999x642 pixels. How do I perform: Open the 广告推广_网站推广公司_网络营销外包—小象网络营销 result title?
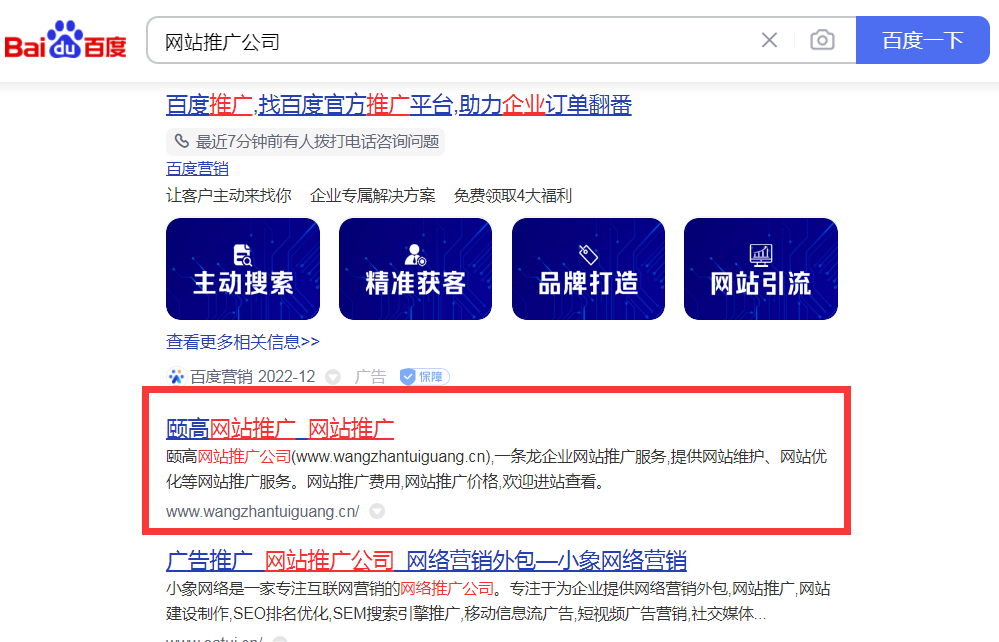click(426, 560)
